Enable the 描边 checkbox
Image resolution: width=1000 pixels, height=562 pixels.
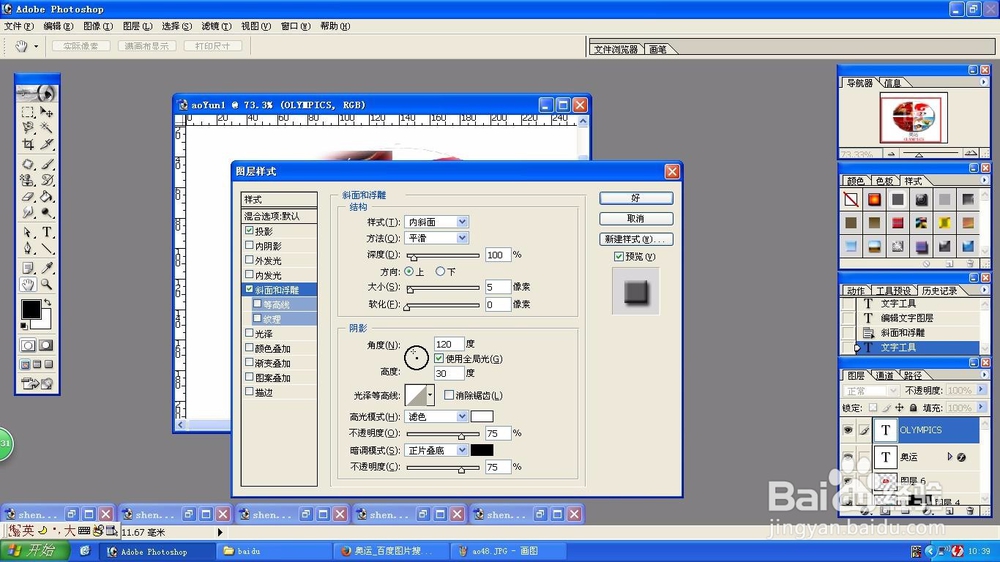coord(249,392)
